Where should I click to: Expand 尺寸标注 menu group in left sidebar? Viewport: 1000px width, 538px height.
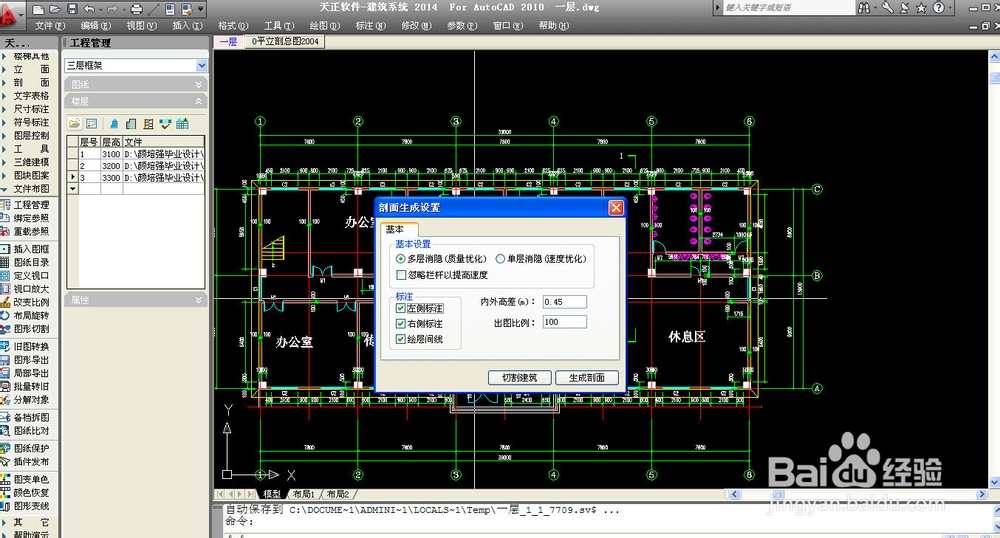(x=31, y=109)
